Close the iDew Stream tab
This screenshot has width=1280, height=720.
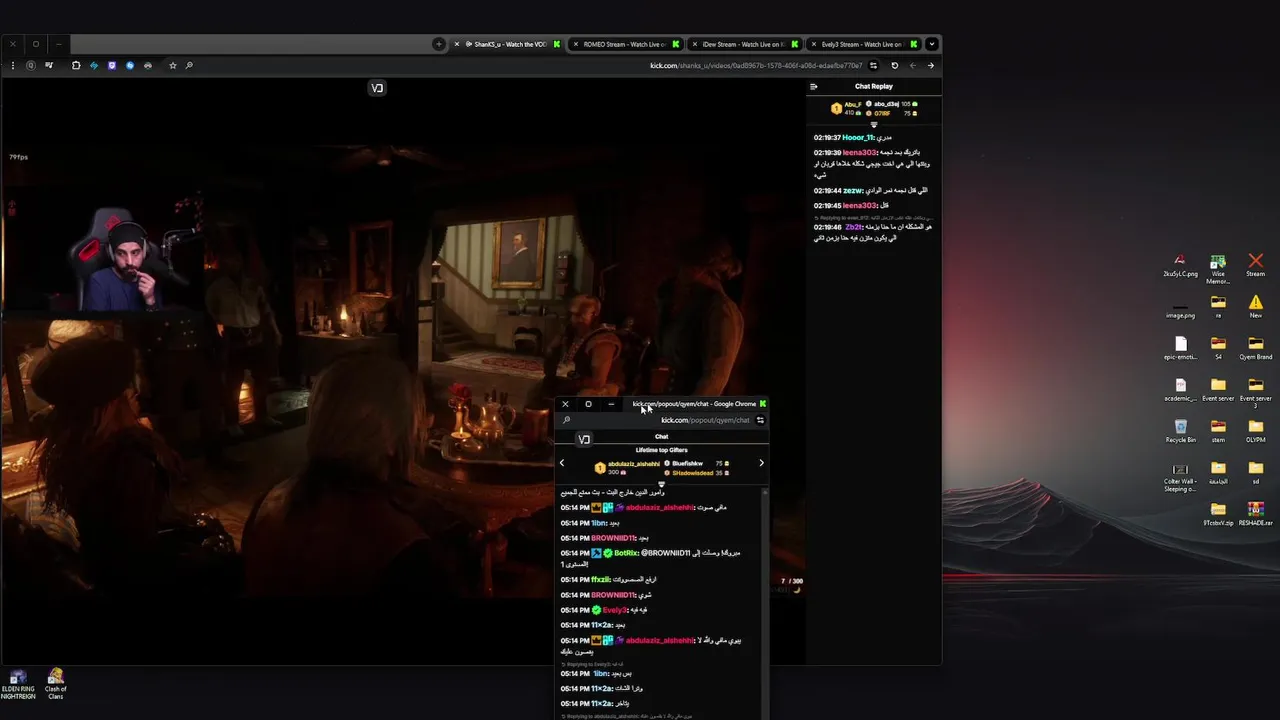pos(695,44)
